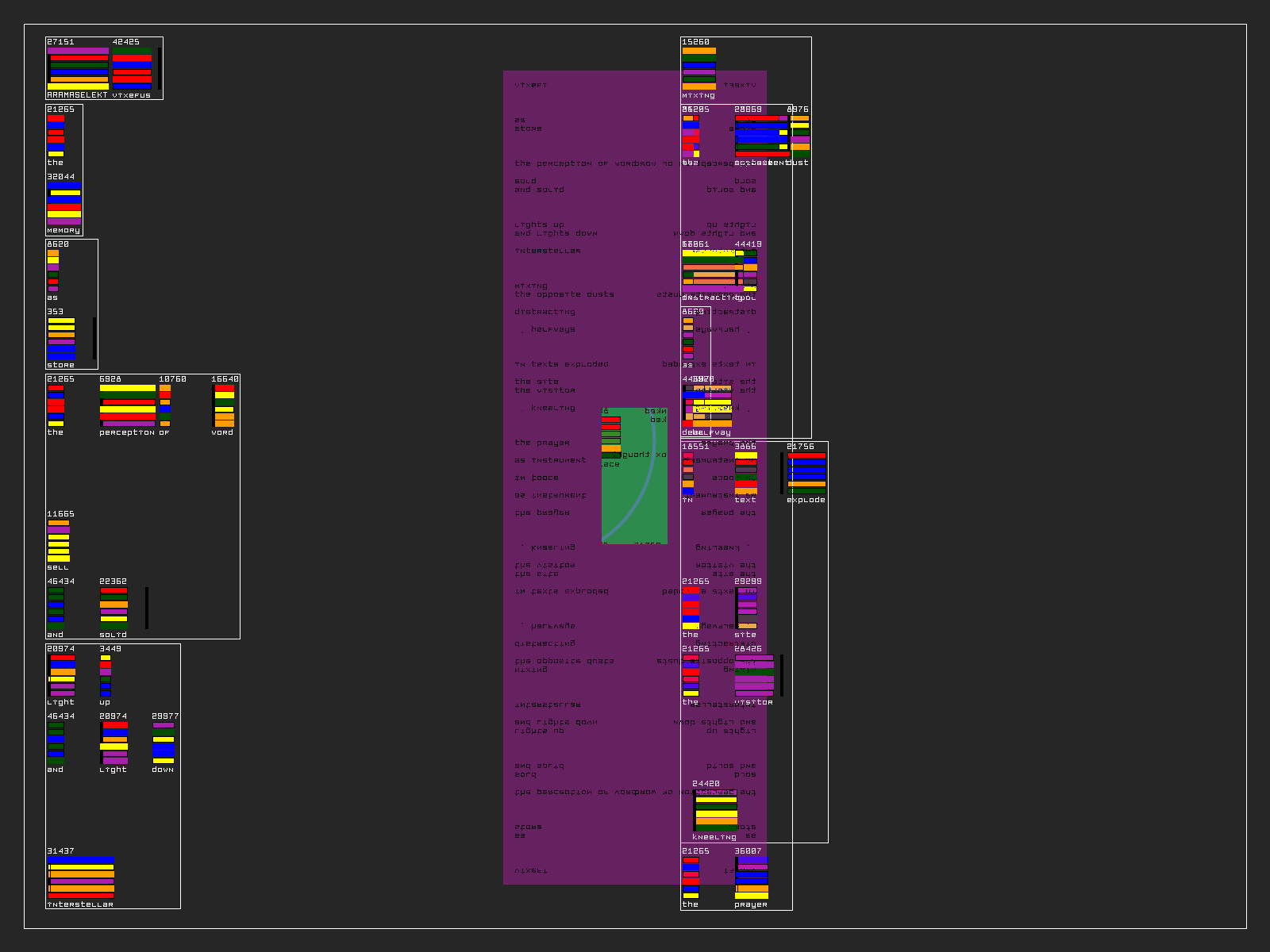Click 'in texts exploded' line in poem
The image size is (1270, 952).
click(x=561, y=364)
